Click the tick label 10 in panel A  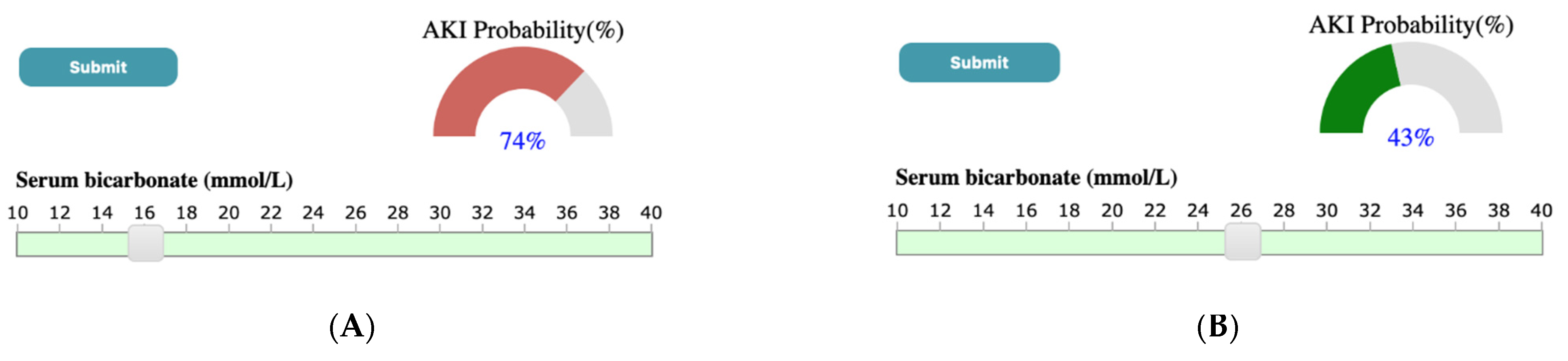(18, 212)
